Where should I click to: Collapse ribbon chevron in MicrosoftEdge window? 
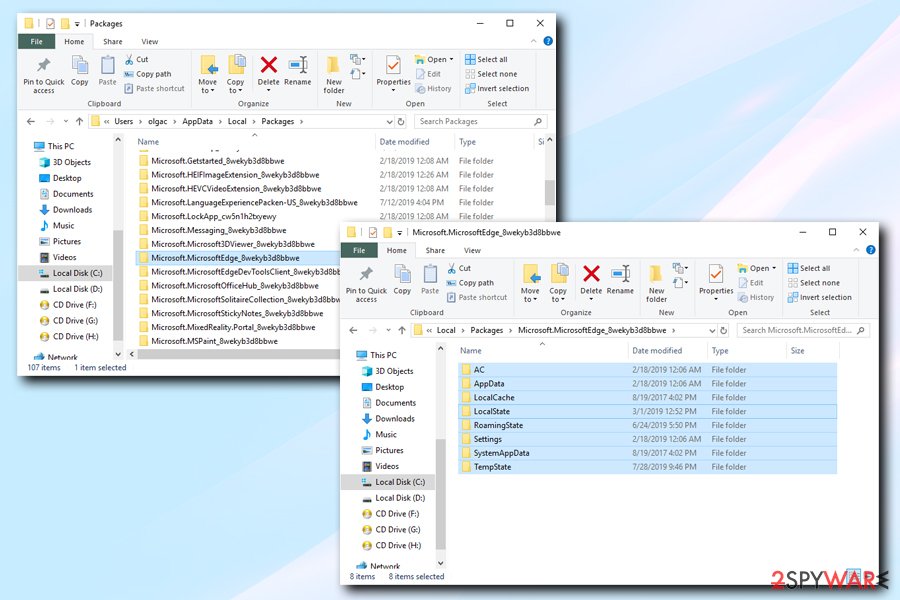[856, 250]
